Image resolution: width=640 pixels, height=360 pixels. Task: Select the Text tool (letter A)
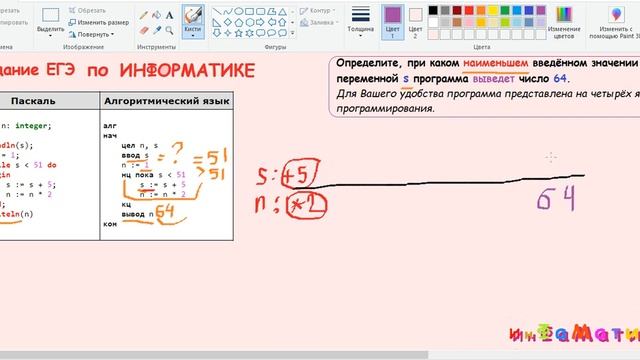(x=169, y=16)
